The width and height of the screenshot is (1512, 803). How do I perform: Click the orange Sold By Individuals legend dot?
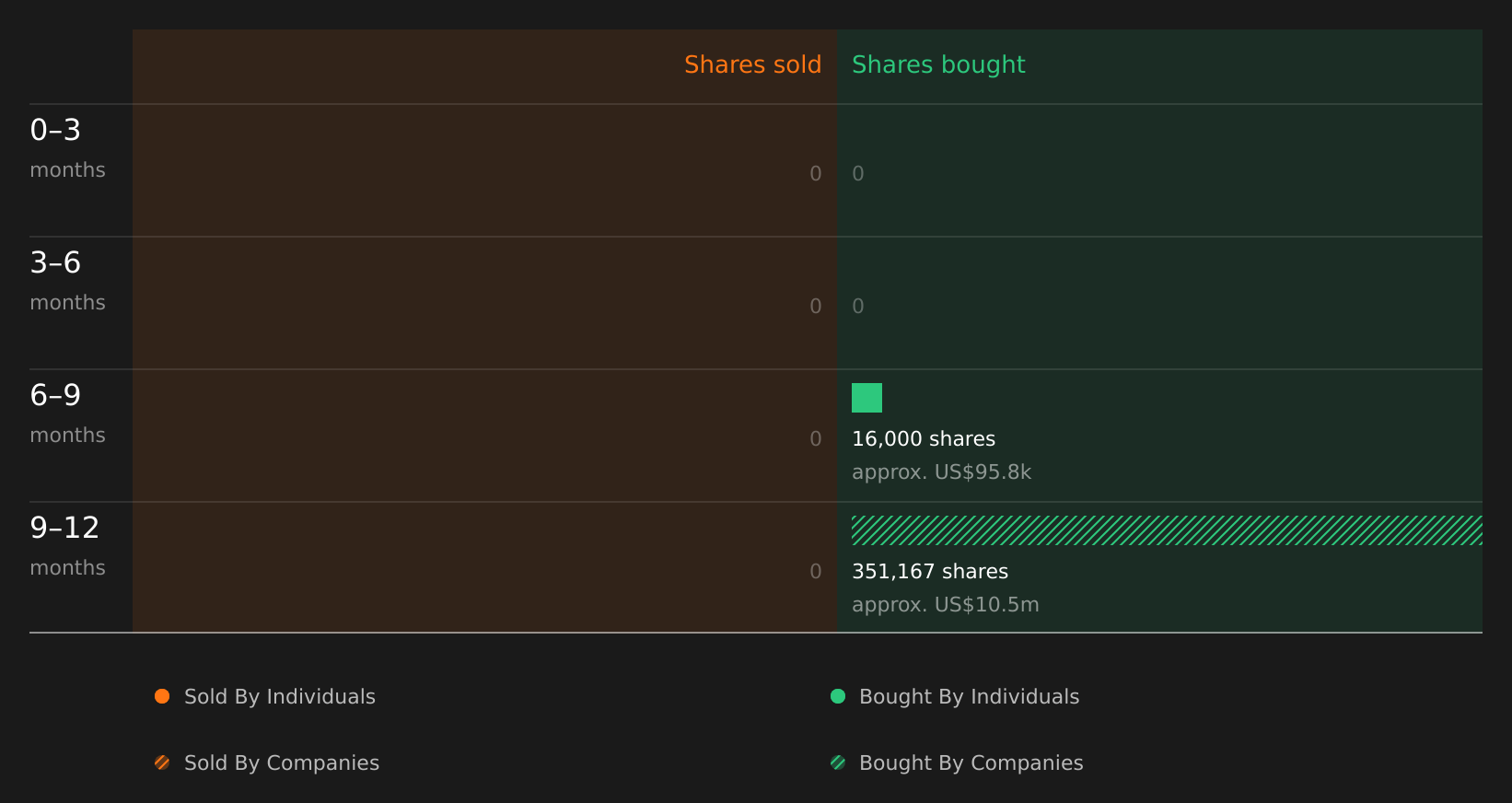[162, 696]
